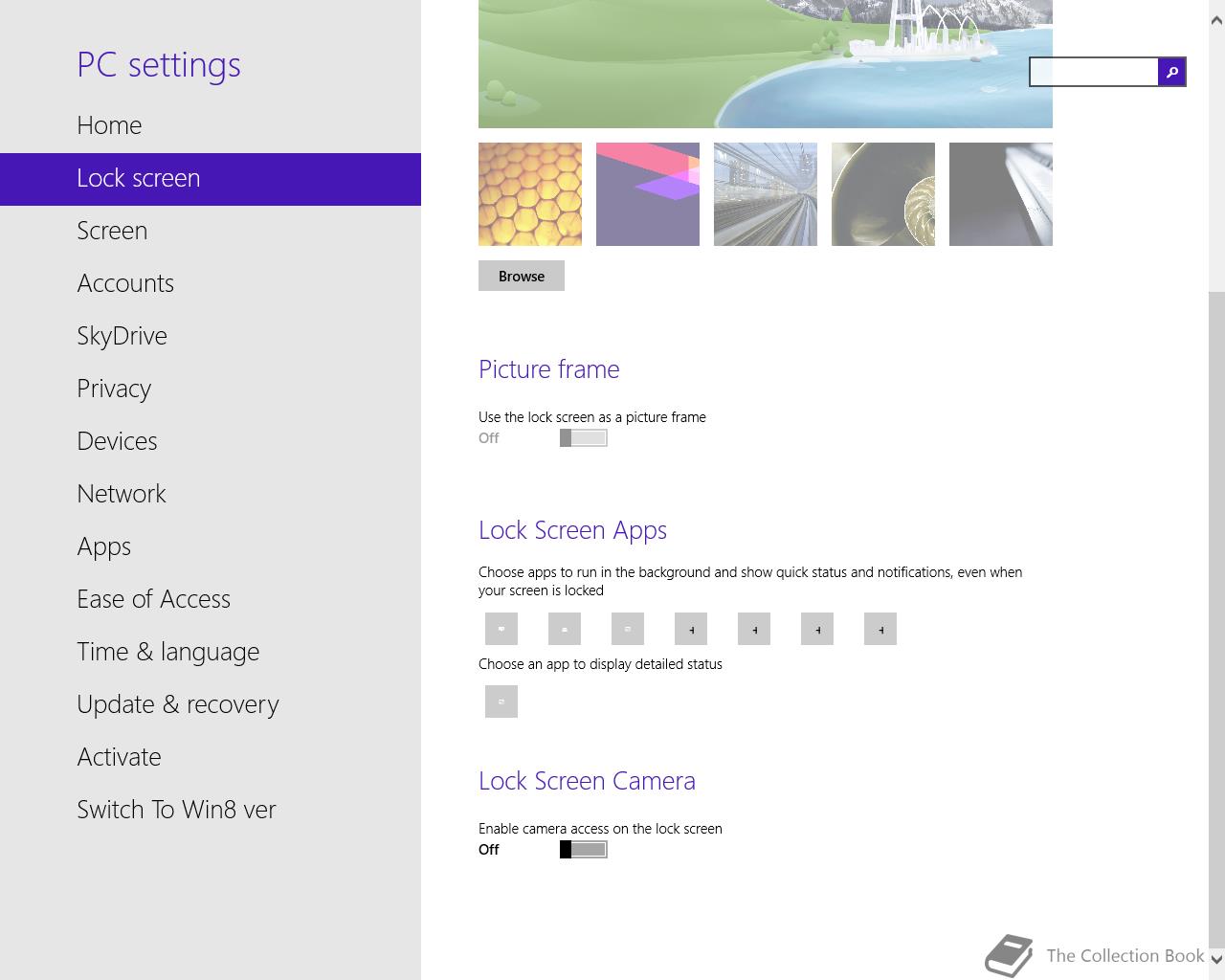Click 'Use the lock screen as a picture frame'

pos(592,417)
